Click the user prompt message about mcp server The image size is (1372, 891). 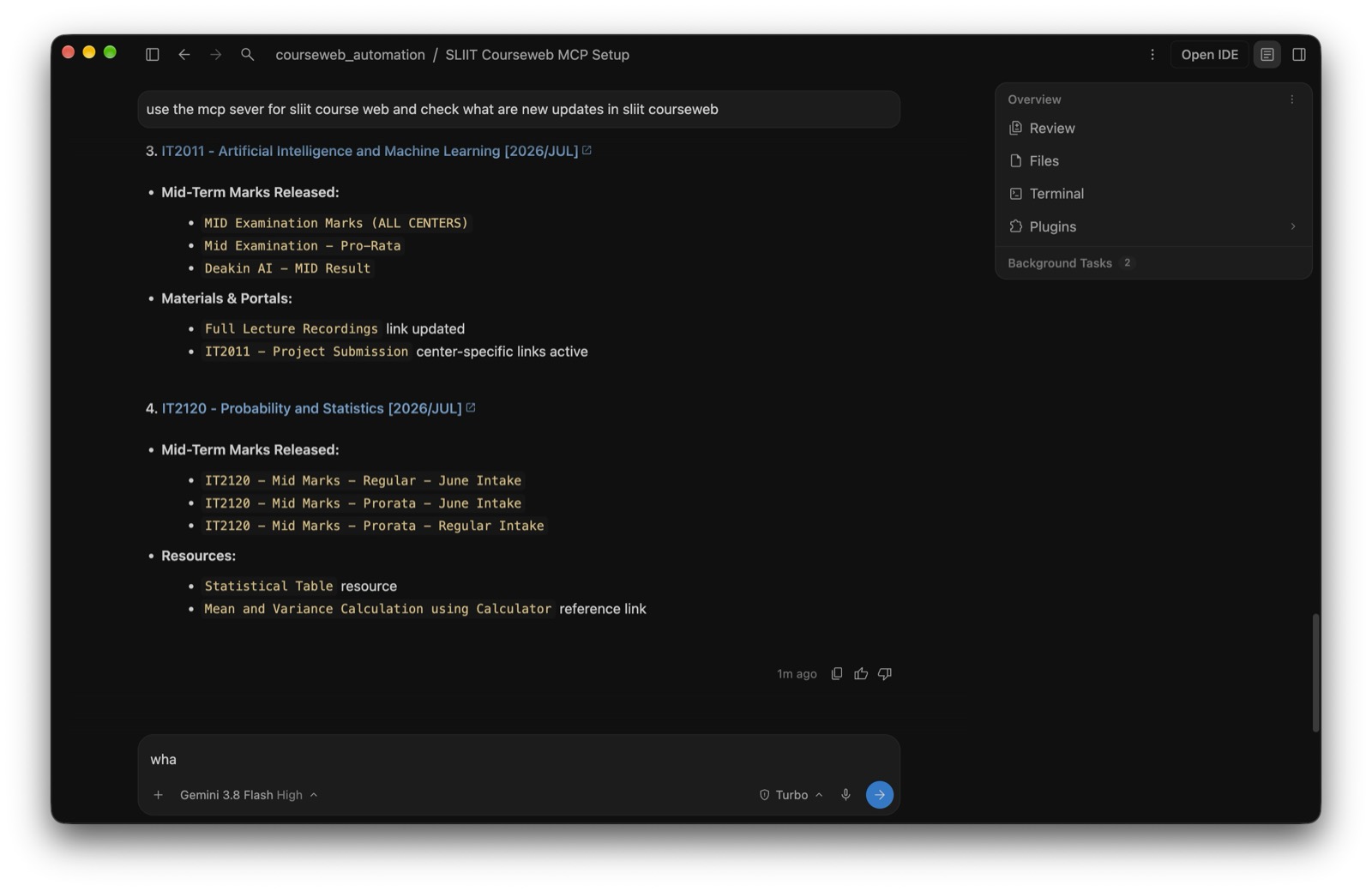519,109
